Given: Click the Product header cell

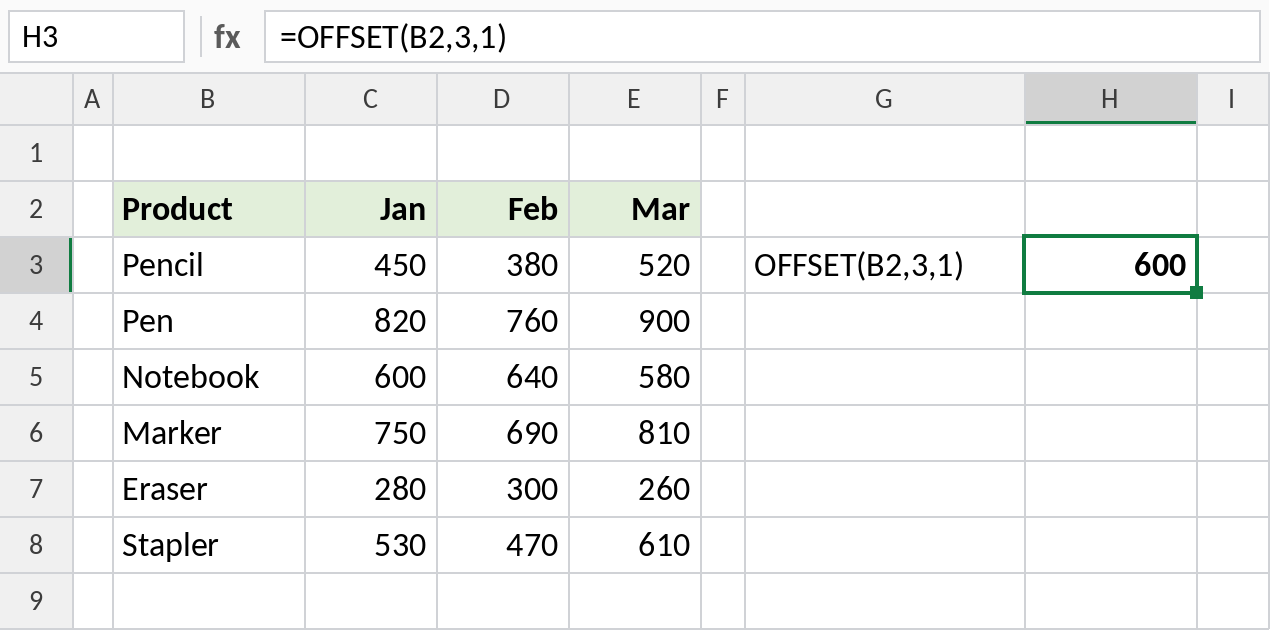Looking at the screenshot, I should 209,209.
